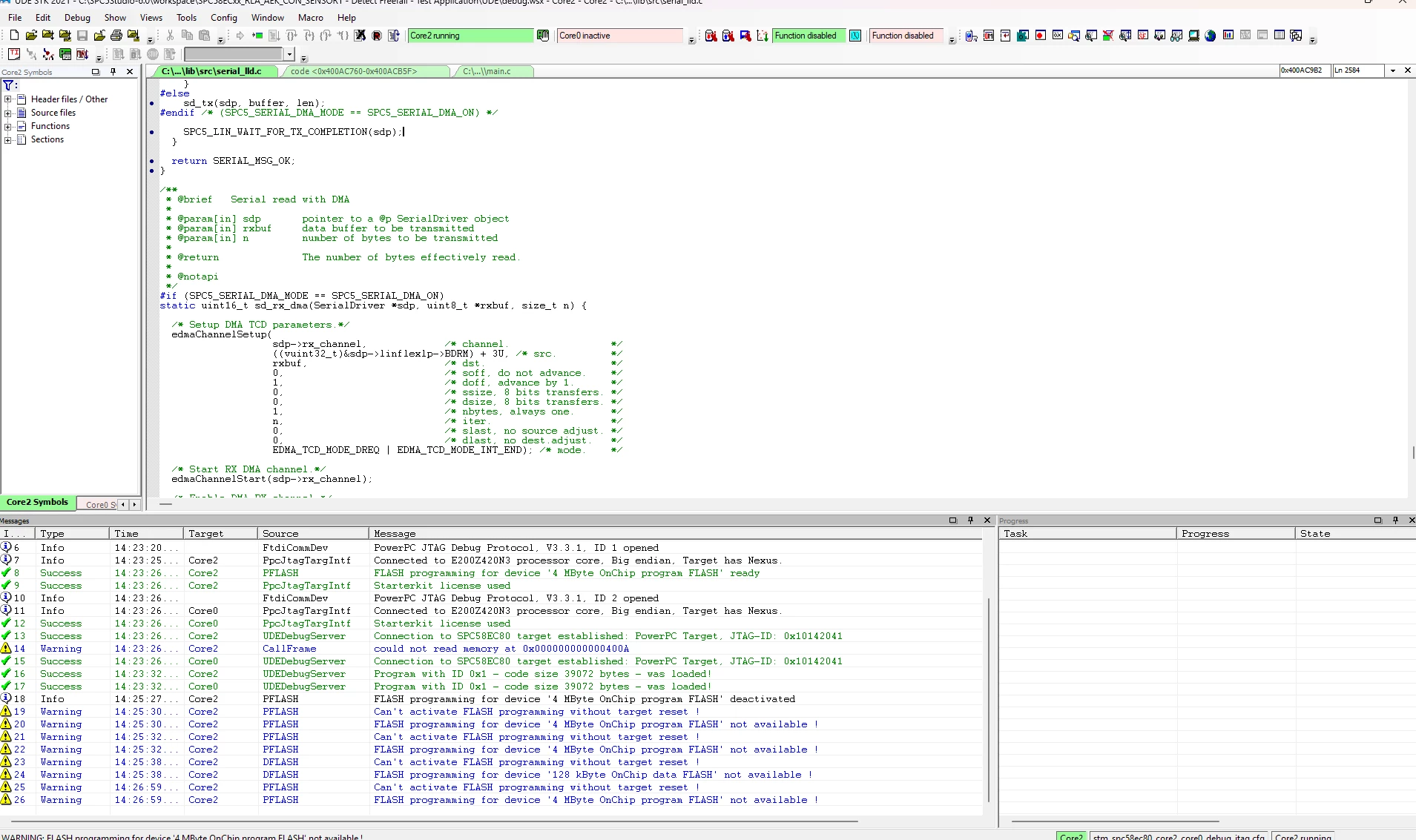Toggle breakpoint marker at return SERIAL_MSG_OK line

click(152, 161)
